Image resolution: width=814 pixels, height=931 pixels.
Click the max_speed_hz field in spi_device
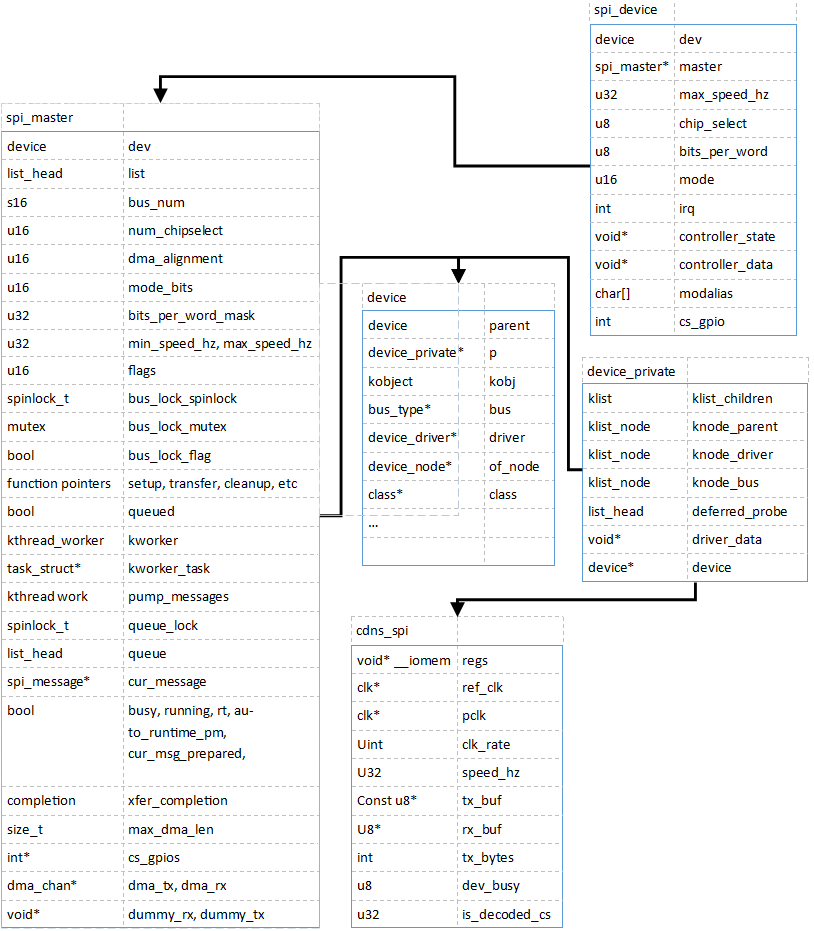point(724,94)
